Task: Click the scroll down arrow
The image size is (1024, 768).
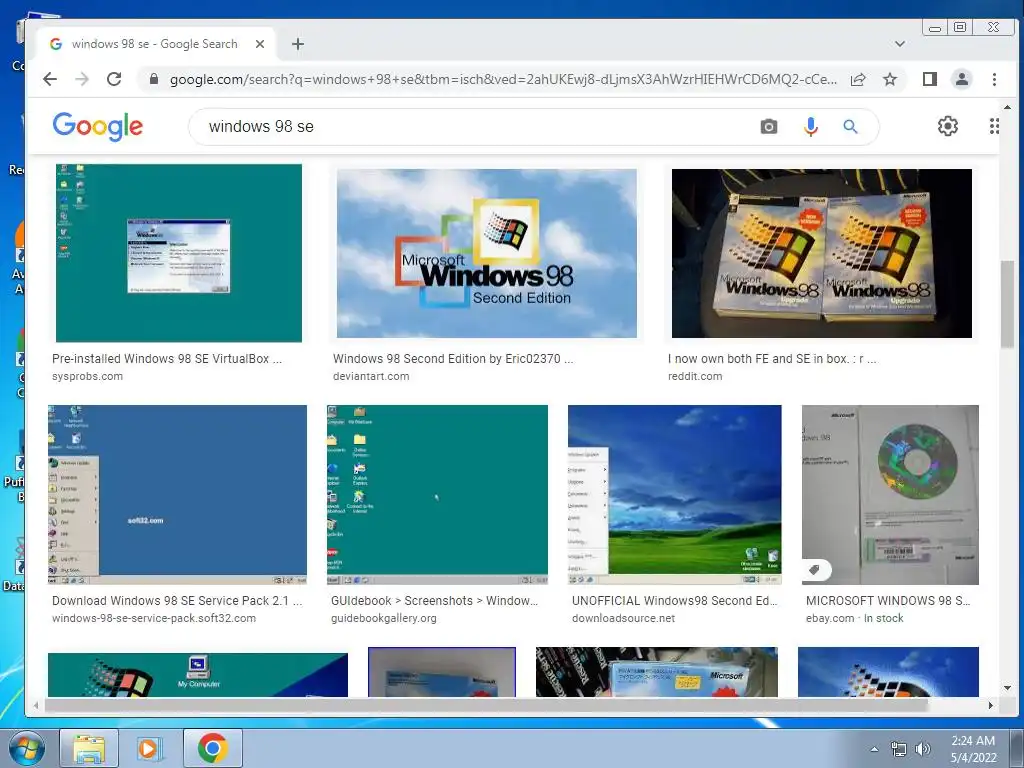Action: 1007,688
